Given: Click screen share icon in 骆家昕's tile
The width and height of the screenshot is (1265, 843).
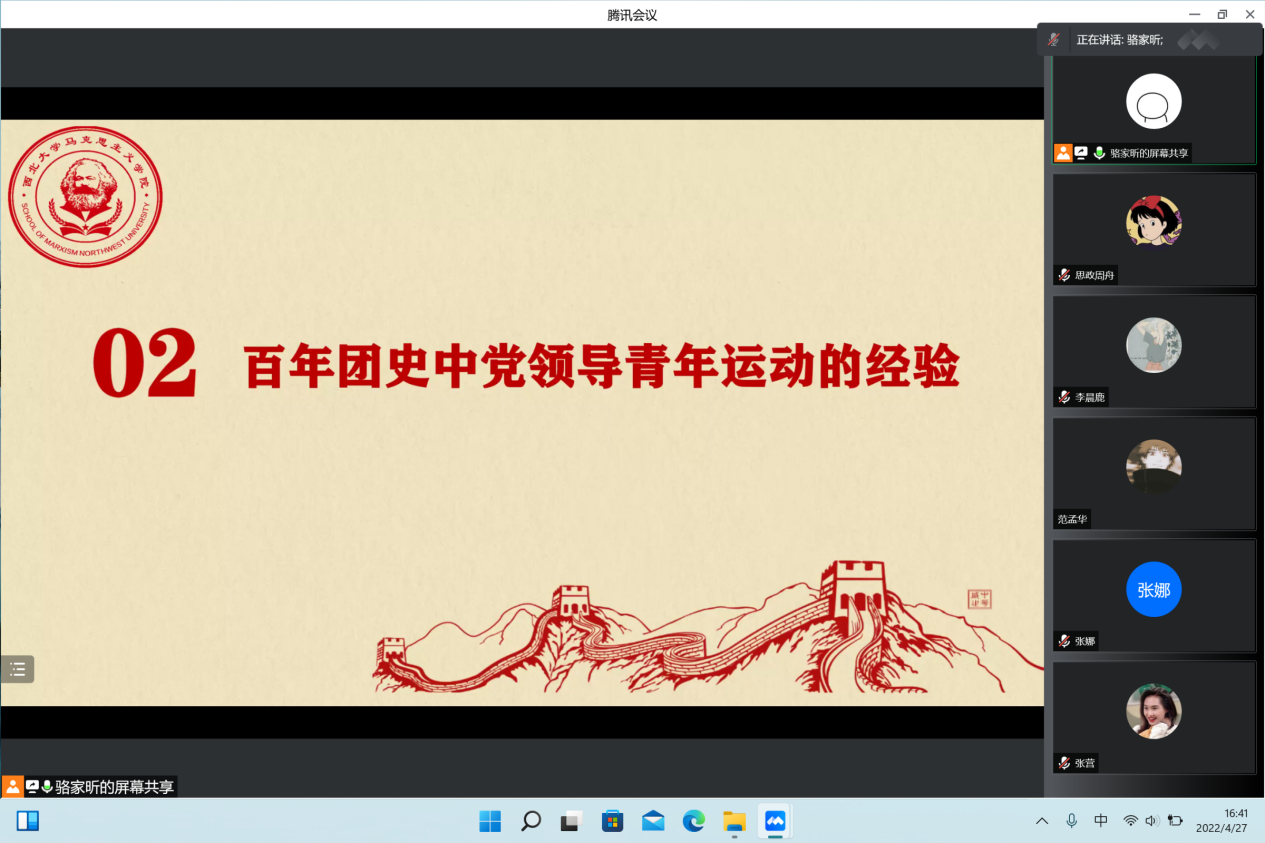Looking at the screenshot, I should (1081, 153).
